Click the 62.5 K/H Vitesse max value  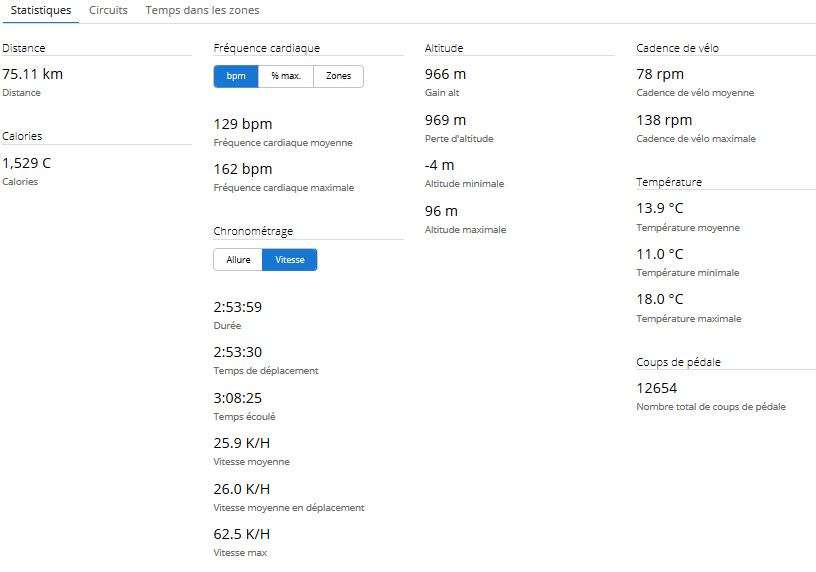pos(242,534)
